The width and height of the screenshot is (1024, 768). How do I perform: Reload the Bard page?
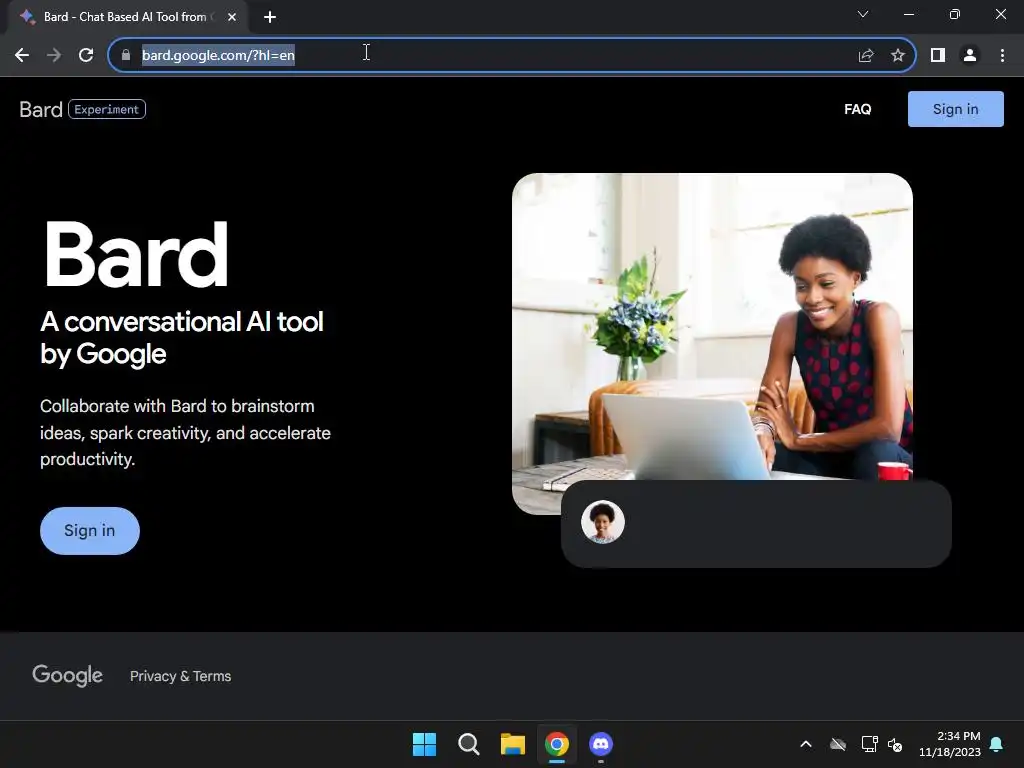(86, 56)
